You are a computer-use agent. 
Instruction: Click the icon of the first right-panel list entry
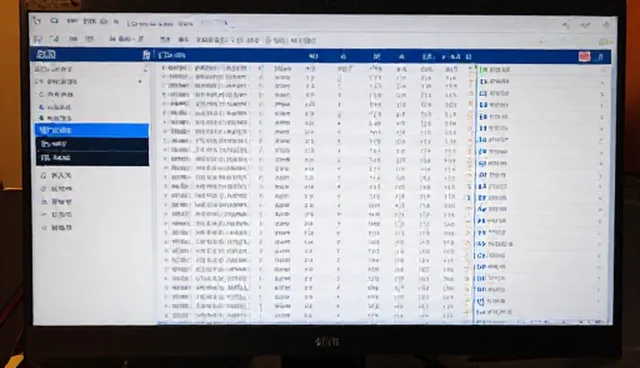(484, 70)
